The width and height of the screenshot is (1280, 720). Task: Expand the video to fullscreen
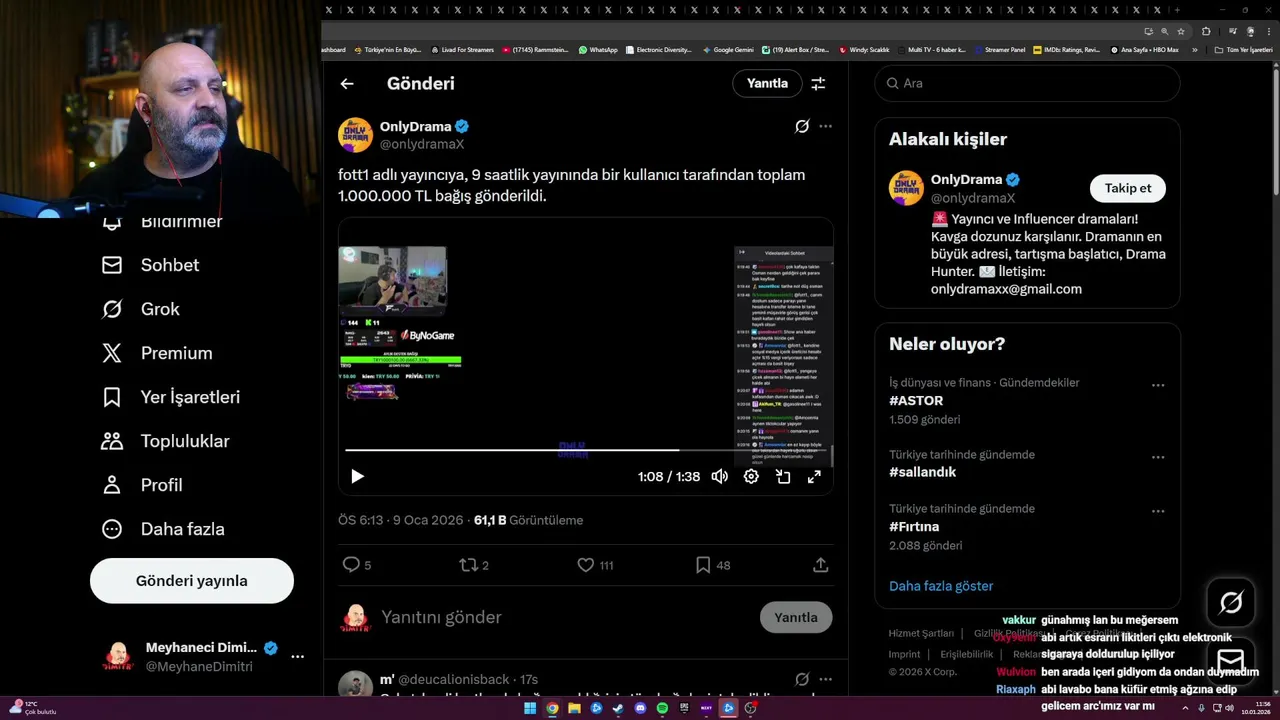[814, 477]
